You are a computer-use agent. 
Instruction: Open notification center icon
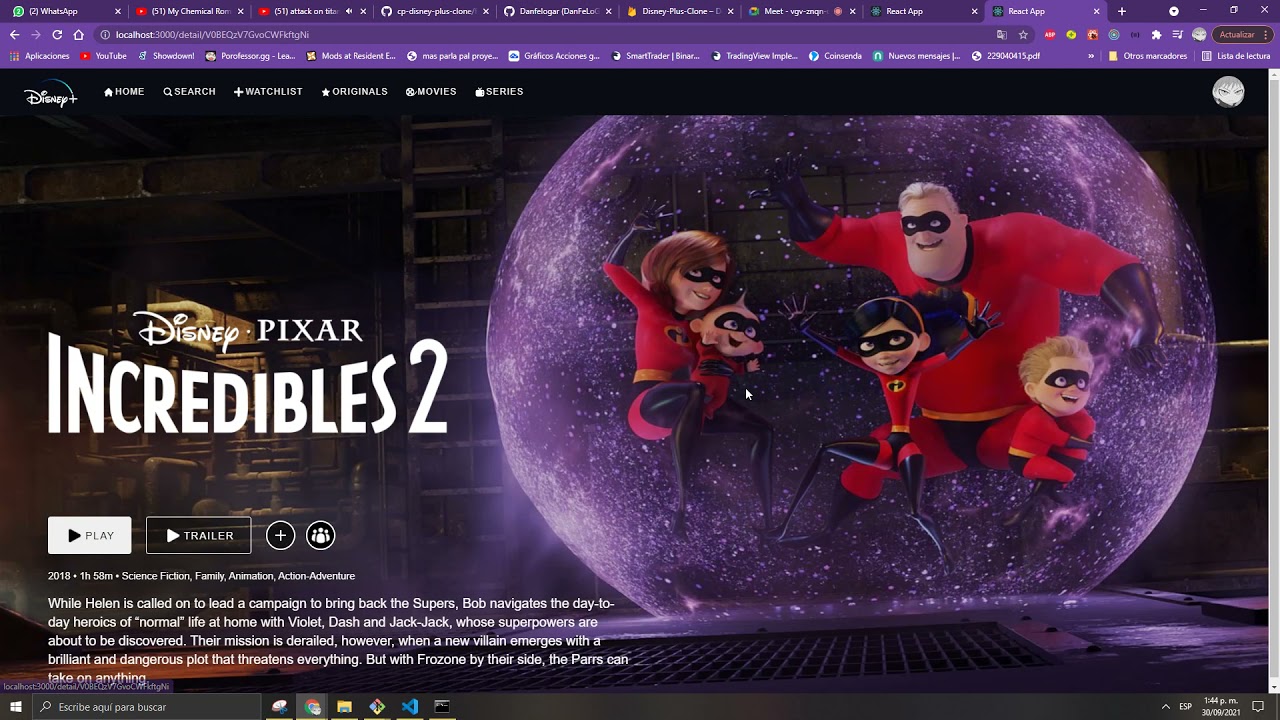click(1259, 707)
